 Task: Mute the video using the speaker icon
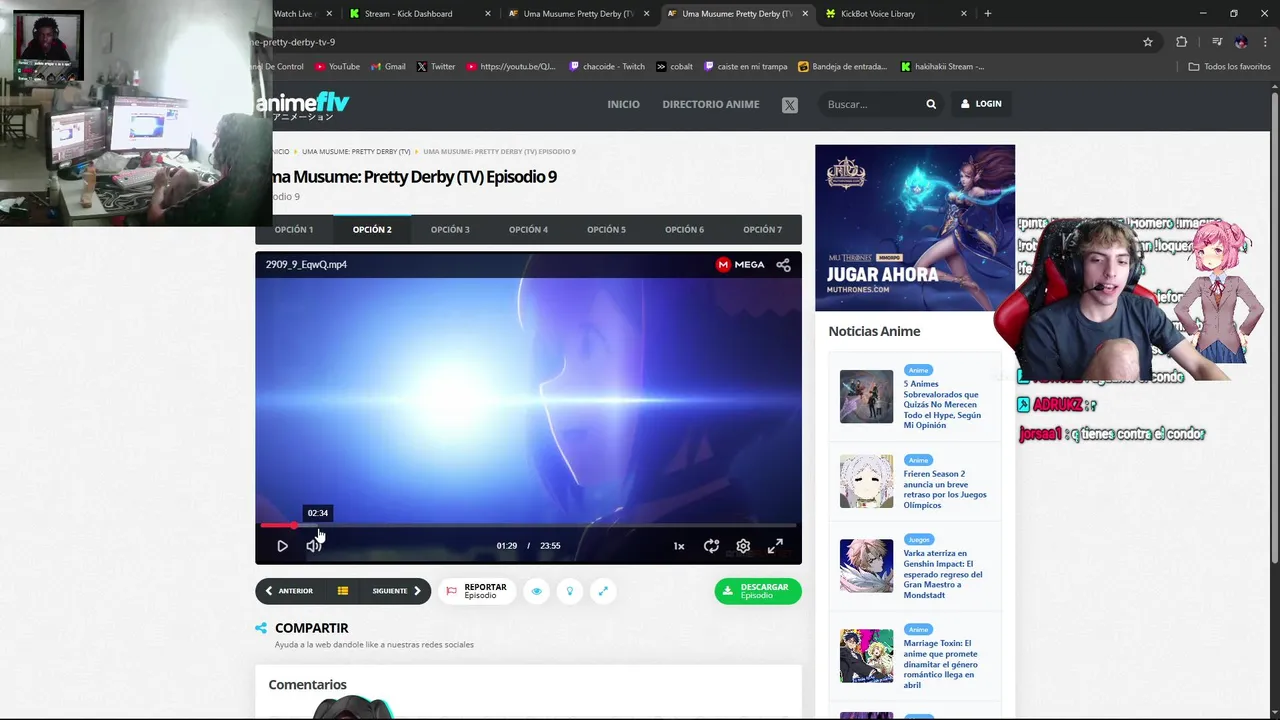313,546
